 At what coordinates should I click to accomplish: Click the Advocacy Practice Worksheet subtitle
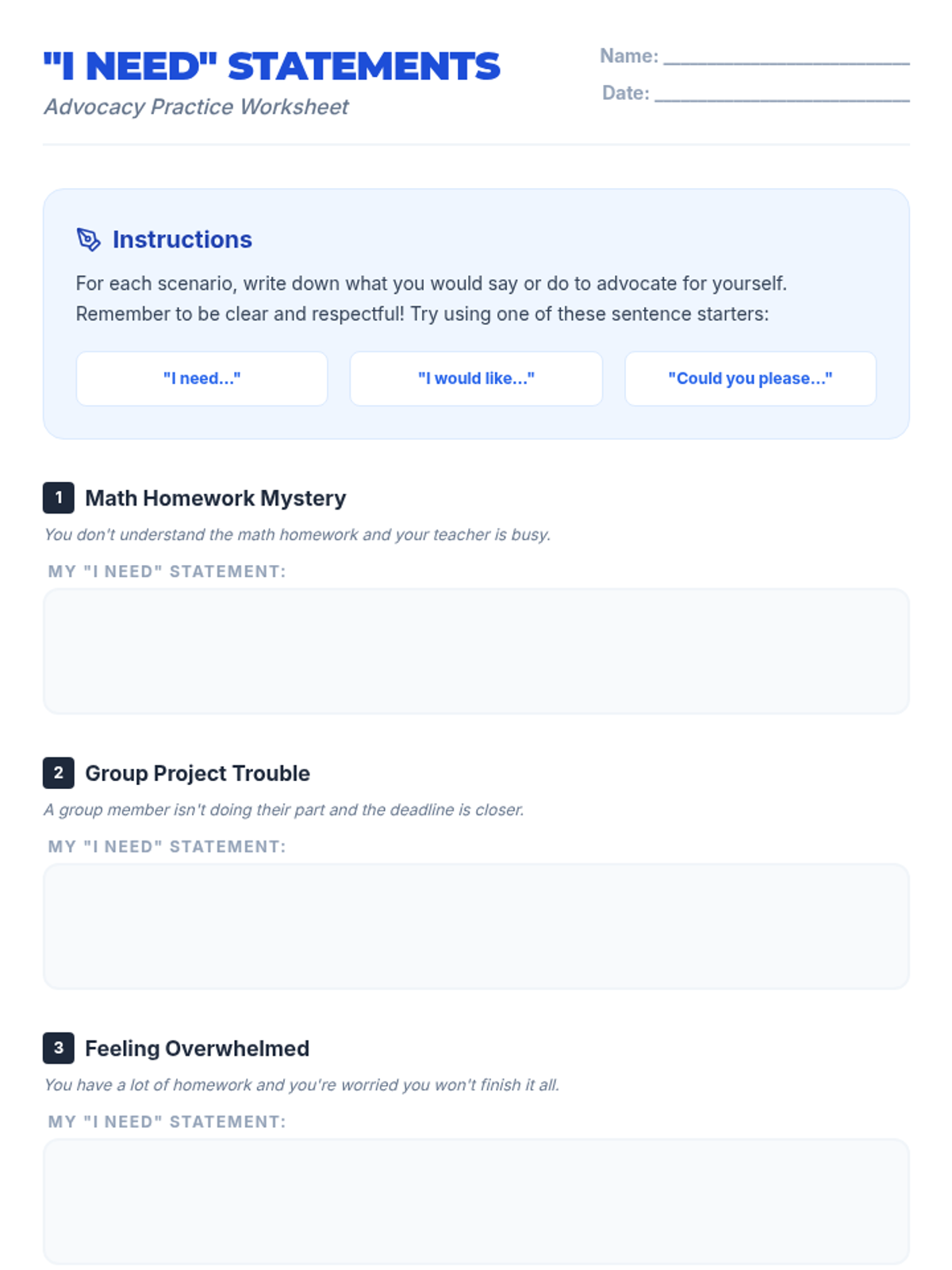pyautogui.click(x=196, y=106)
